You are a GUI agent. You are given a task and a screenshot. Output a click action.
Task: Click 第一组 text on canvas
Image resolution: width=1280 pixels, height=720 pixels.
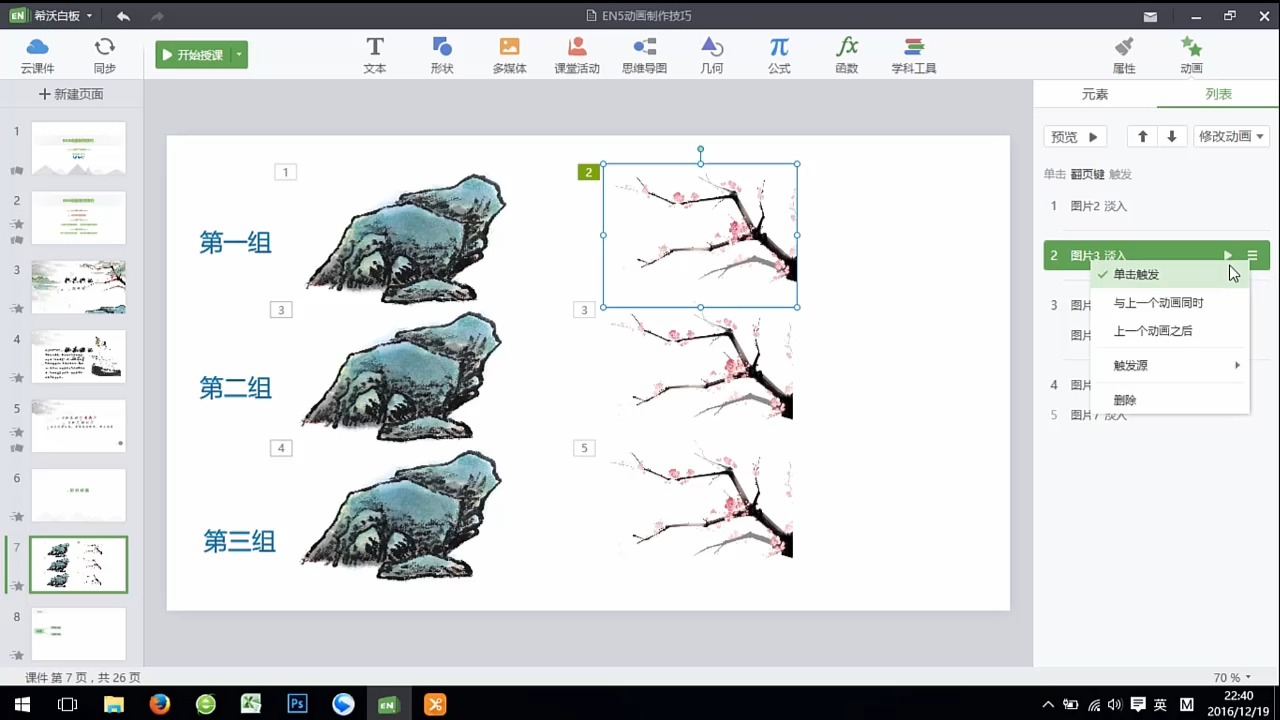[x=236, y=242]
